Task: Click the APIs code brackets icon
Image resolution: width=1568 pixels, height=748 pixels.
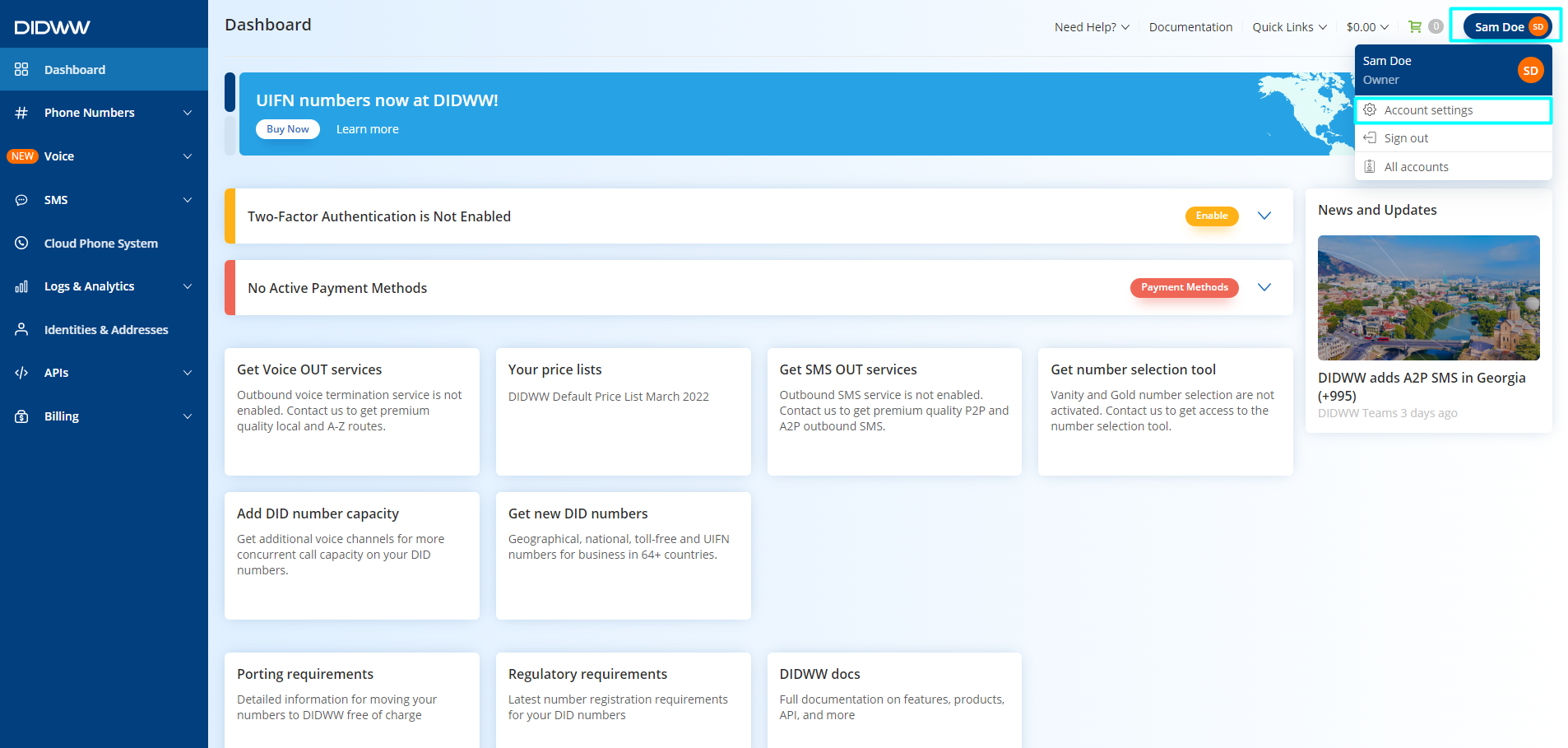Action: click(x=21, y=373)
